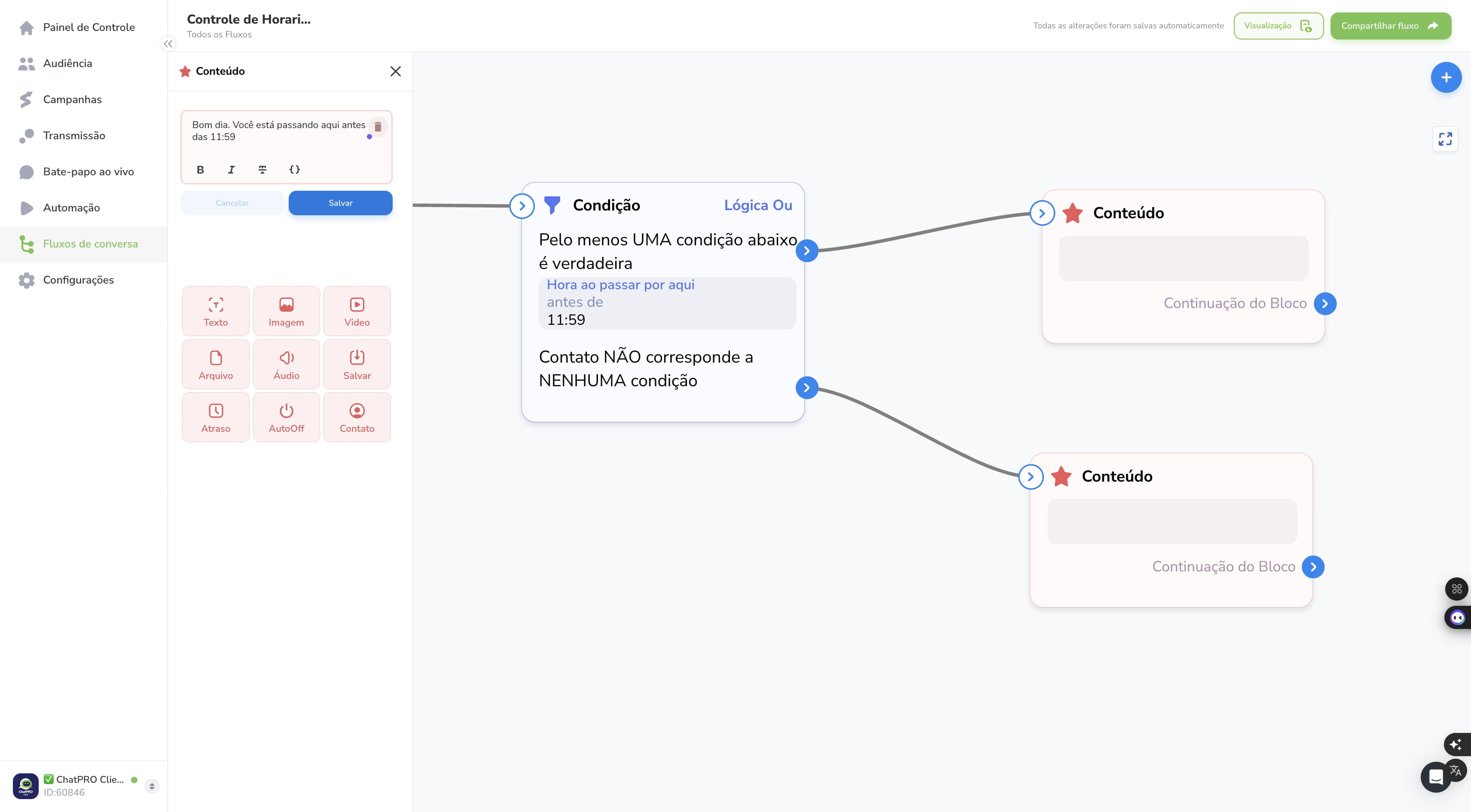The width and height of the screenshot is (1471, 812).
Task: Add an AutoOff block
Action: pyautogui.click(x=286, y=418)
